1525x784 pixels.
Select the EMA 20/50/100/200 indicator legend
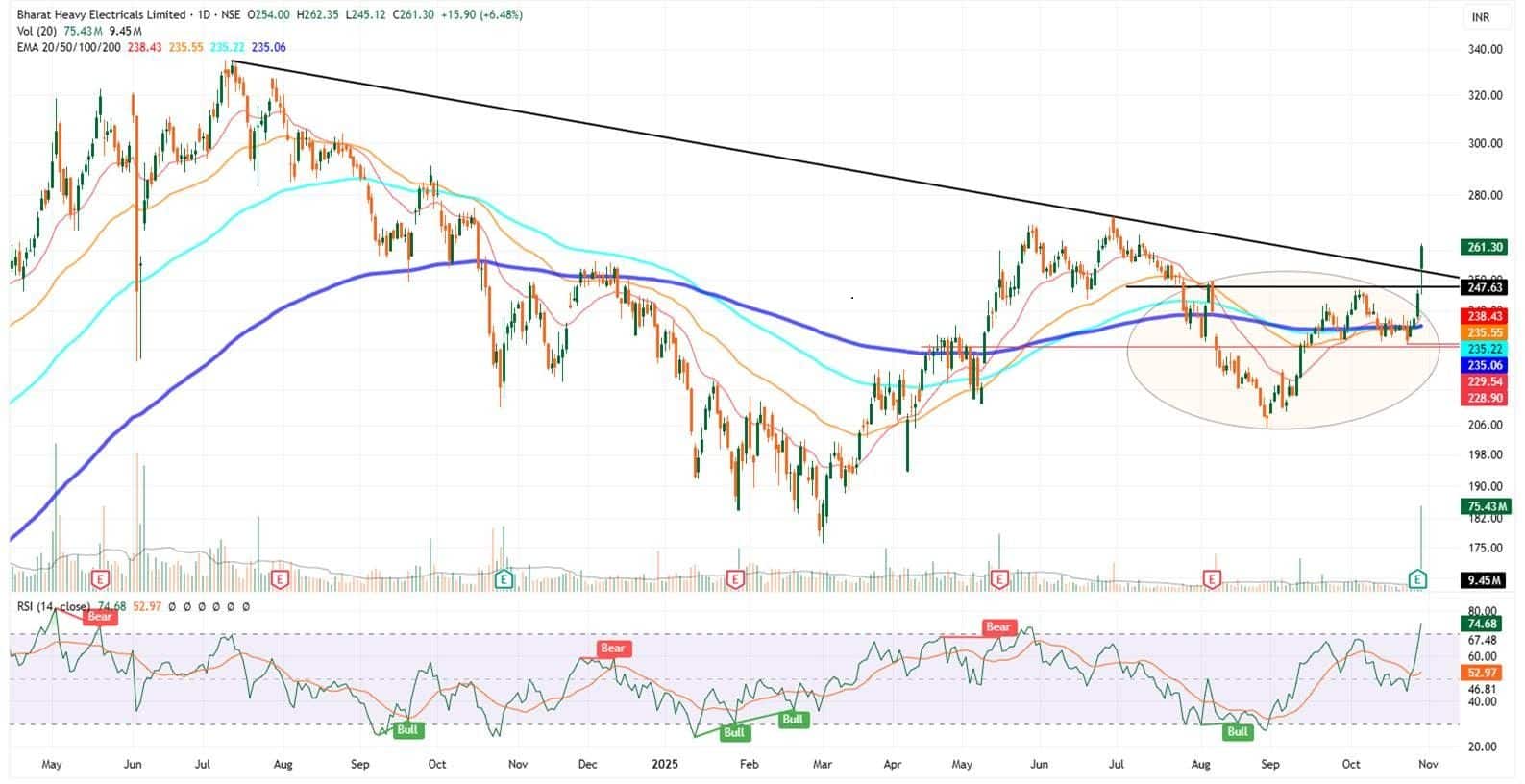click(69, 47)
